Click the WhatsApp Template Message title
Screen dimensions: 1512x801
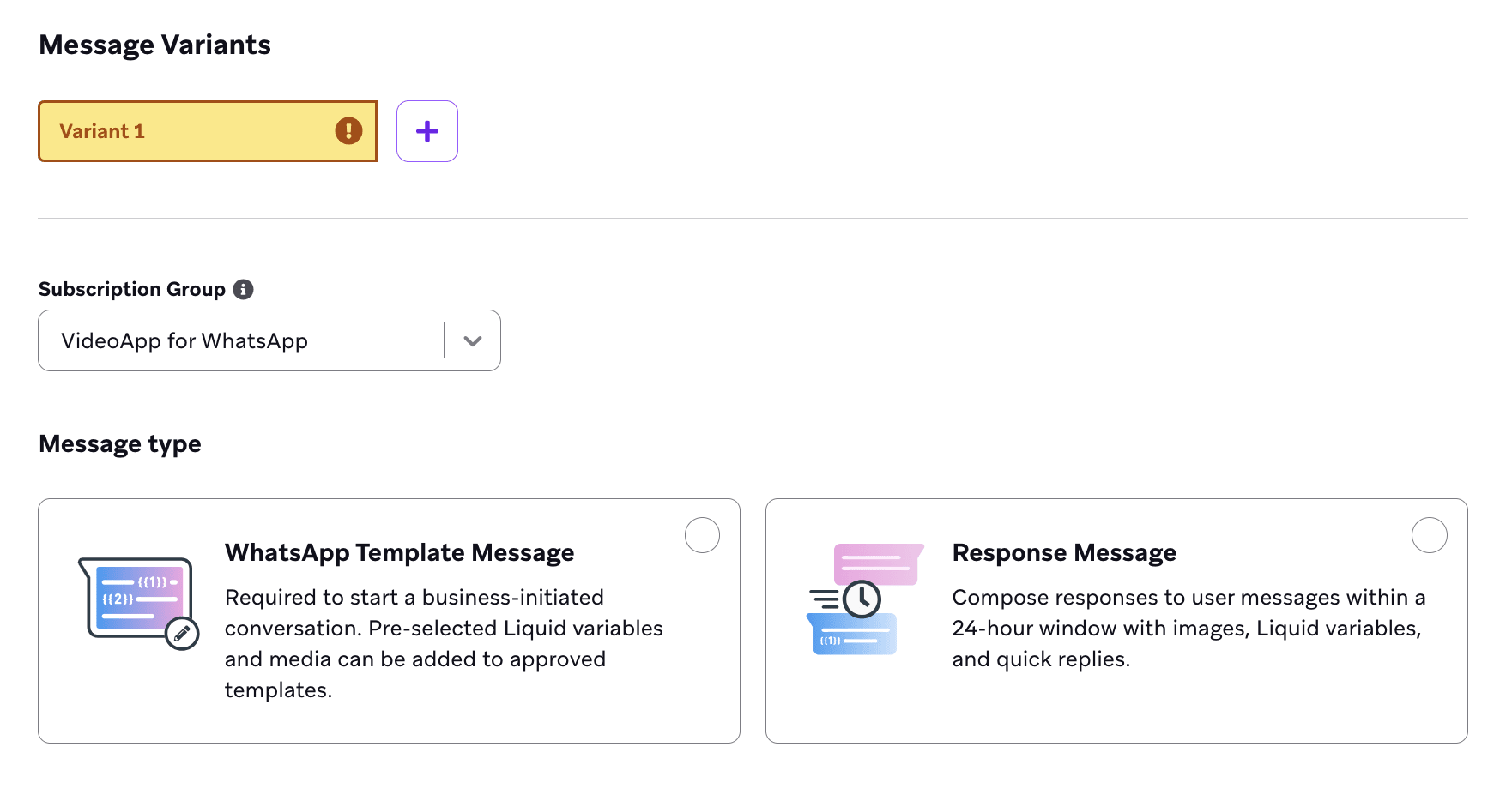click(399, 553)
